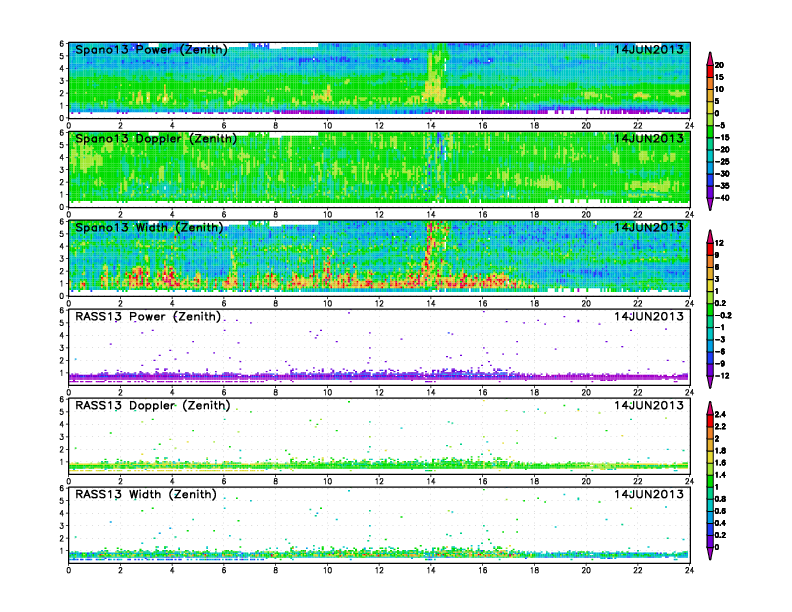Click hour 4 tick under RASS13 Doppler plot

pos(172,481)
